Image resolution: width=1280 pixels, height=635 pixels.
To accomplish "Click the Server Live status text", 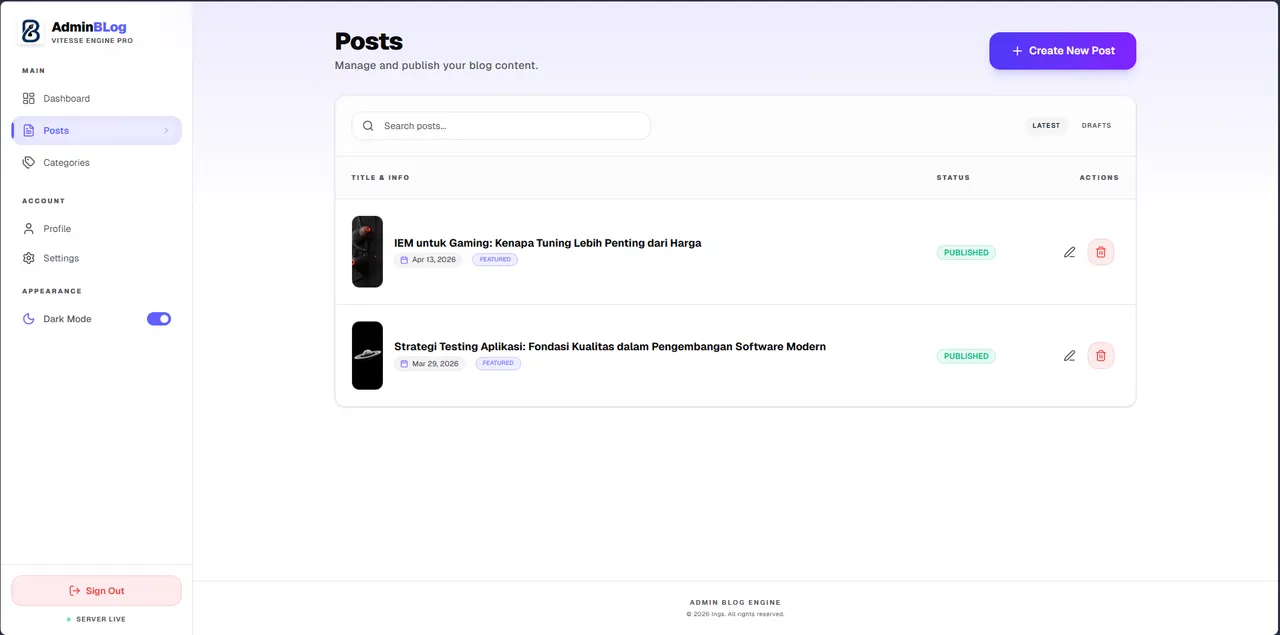I will [101, 620].
